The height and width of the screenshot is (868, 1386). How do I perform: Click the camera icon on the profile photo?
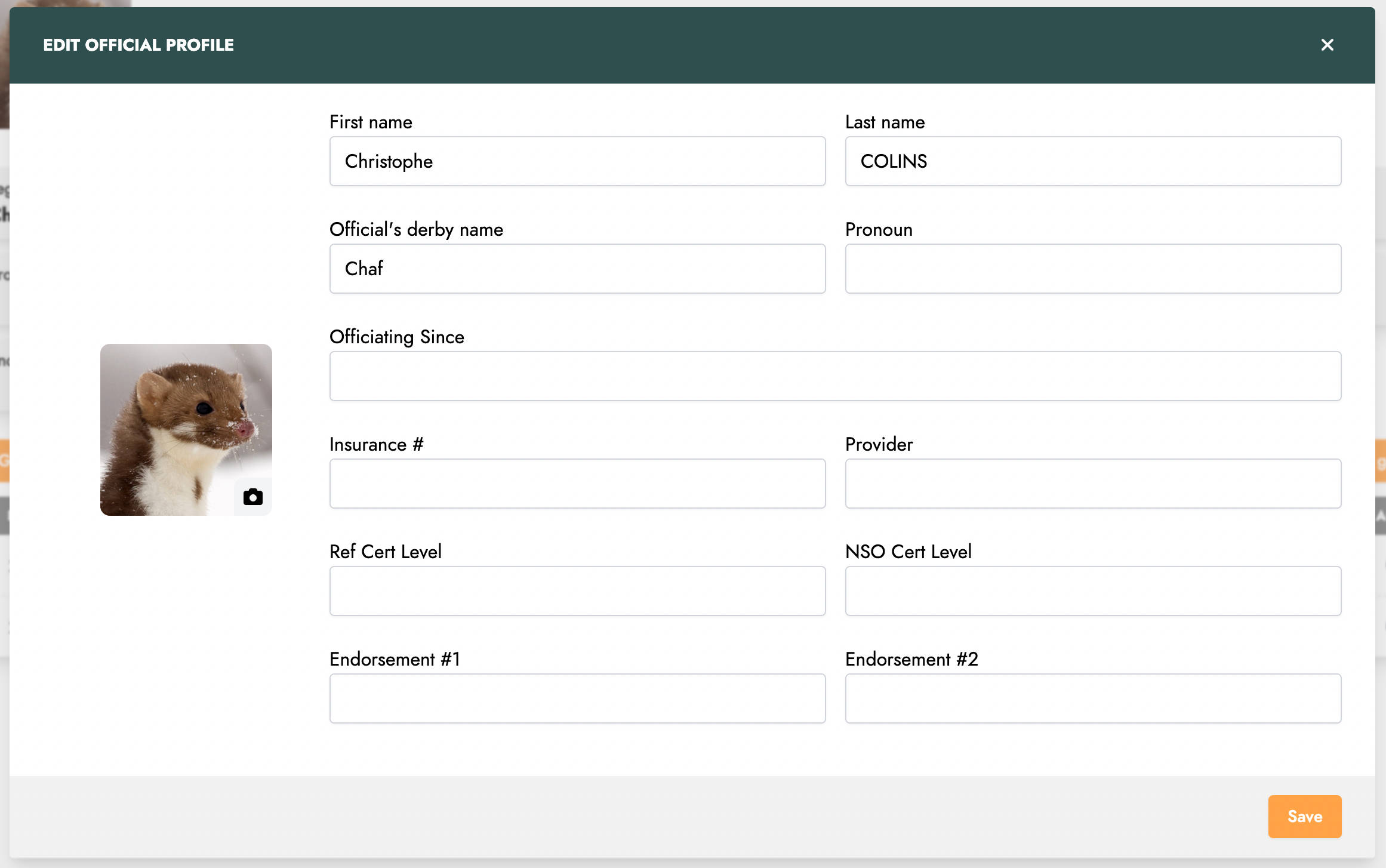coord(253,497)
